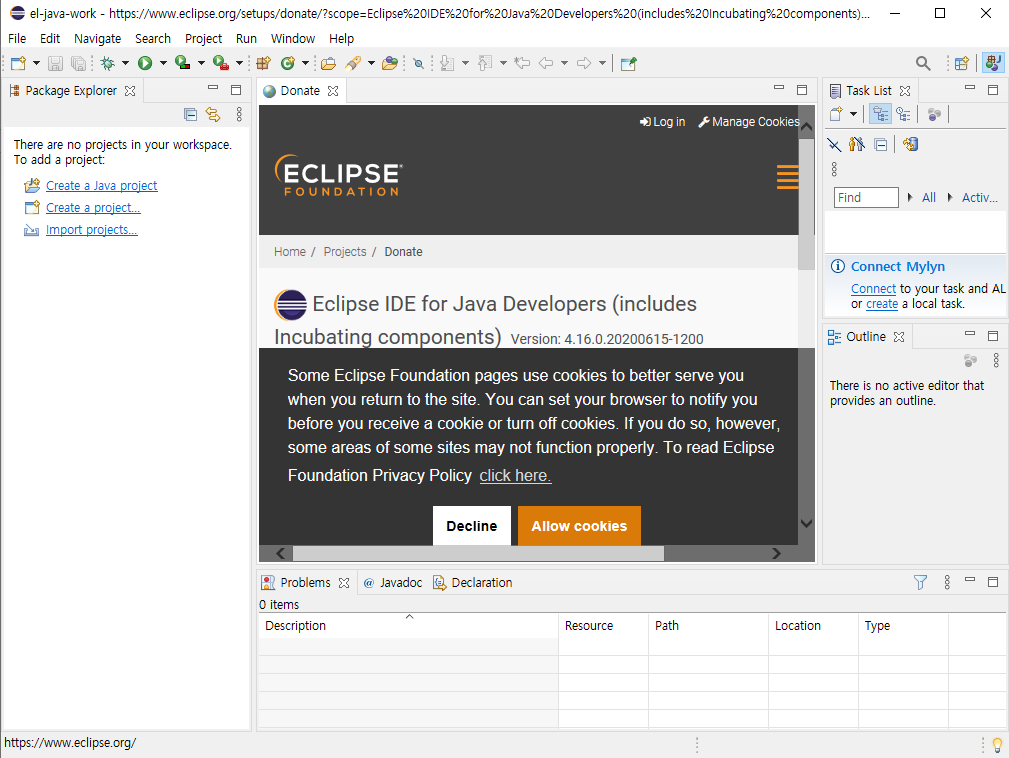The width and height of the screenshot is (1009, 758).
Task: Open the Run dropdown arrow
Action: point(163,63)
